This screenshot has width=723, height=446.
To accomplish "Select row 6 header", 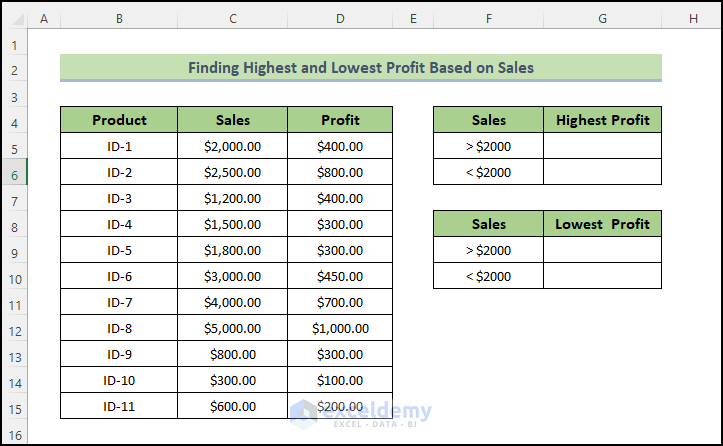I will pyautogui.click(x=14, y=172).
